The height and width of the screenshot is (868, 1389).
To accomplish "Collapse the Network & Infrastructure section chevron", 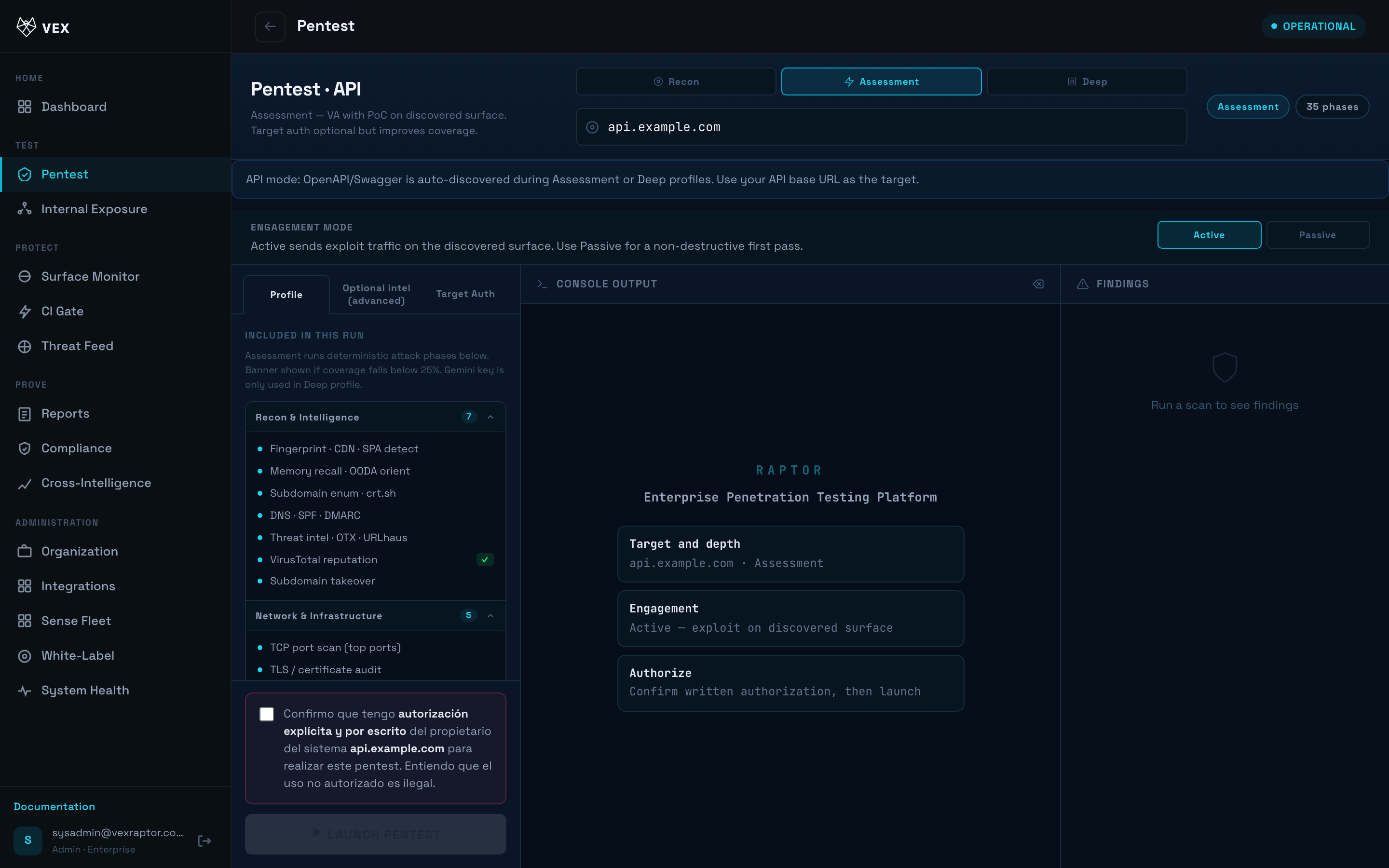I will 490,616.
